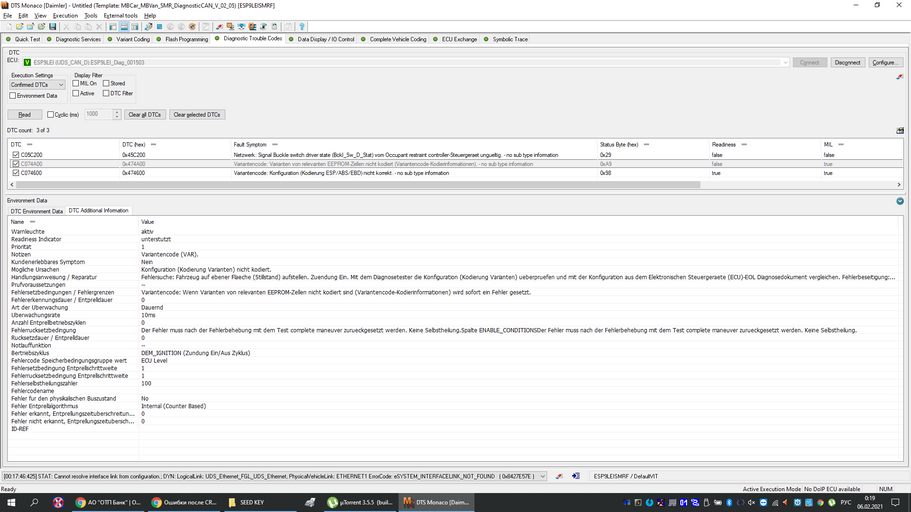Click the eraser icon right of Display Filter
The image size is (911, 512).
pos(899,77)
